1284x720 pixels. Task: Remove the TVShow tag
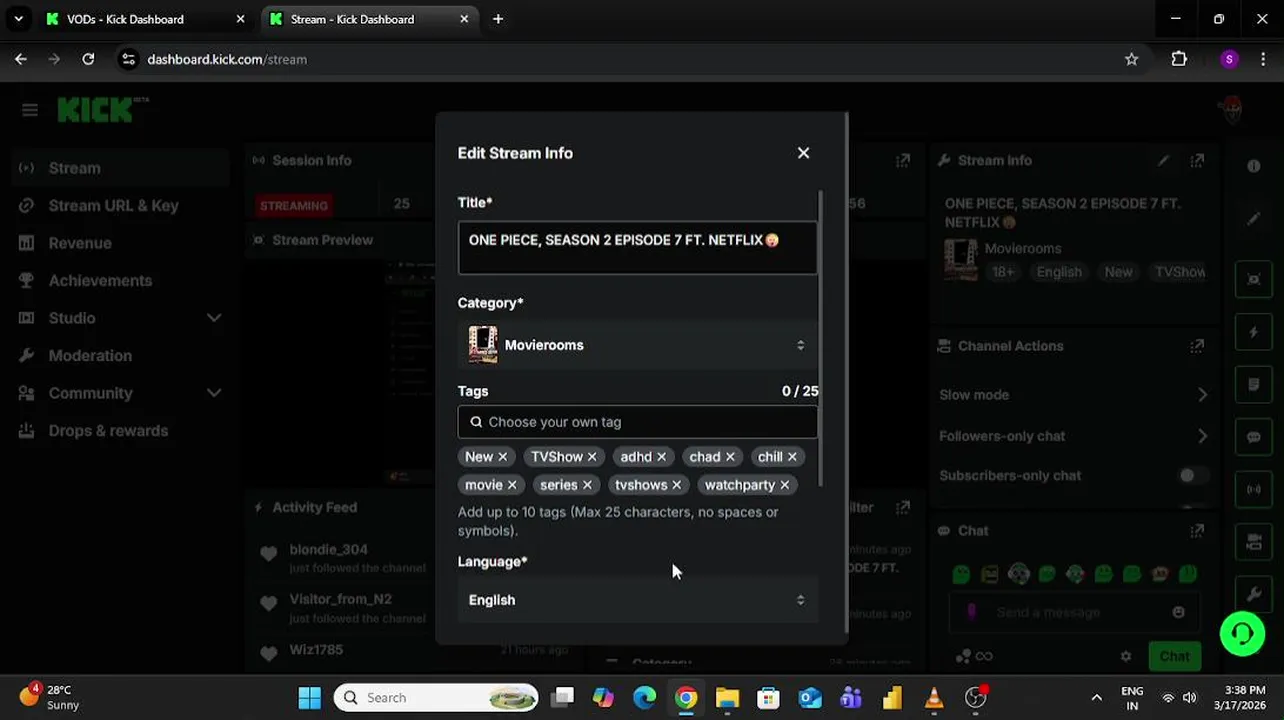point(592,457)
